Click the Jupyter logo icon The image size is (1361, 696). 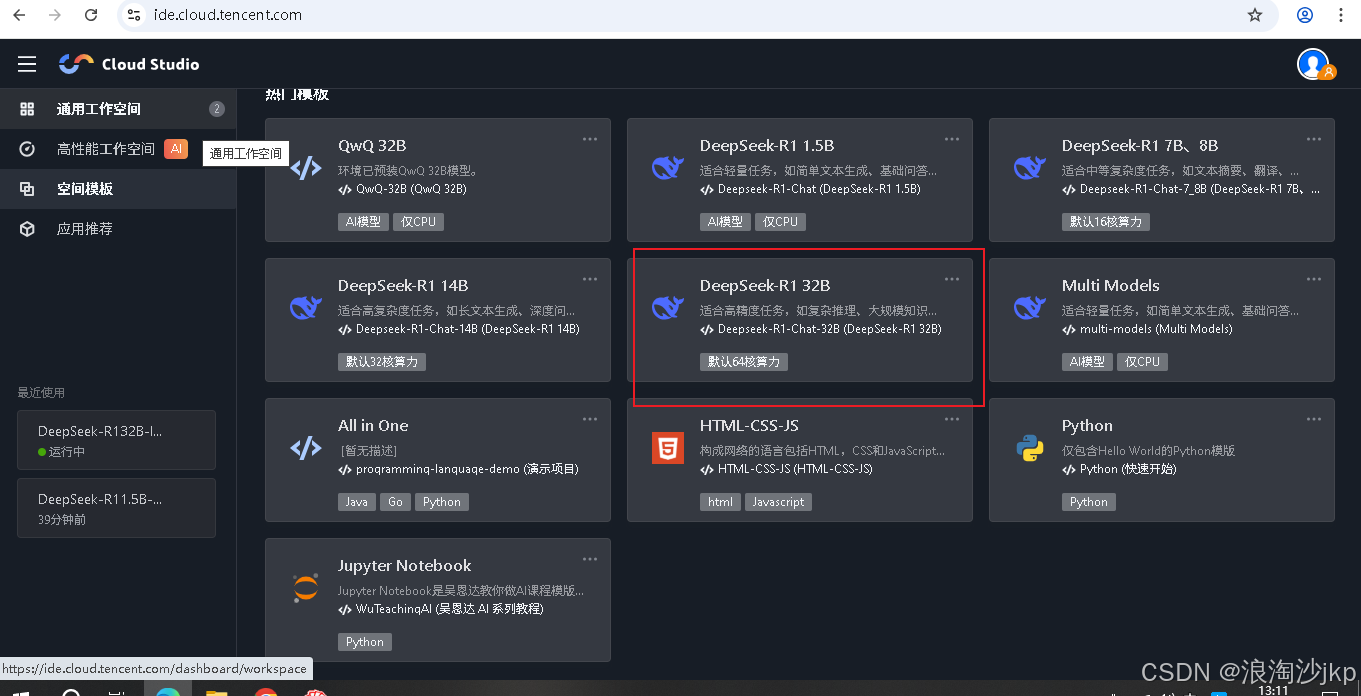point(305,587)
